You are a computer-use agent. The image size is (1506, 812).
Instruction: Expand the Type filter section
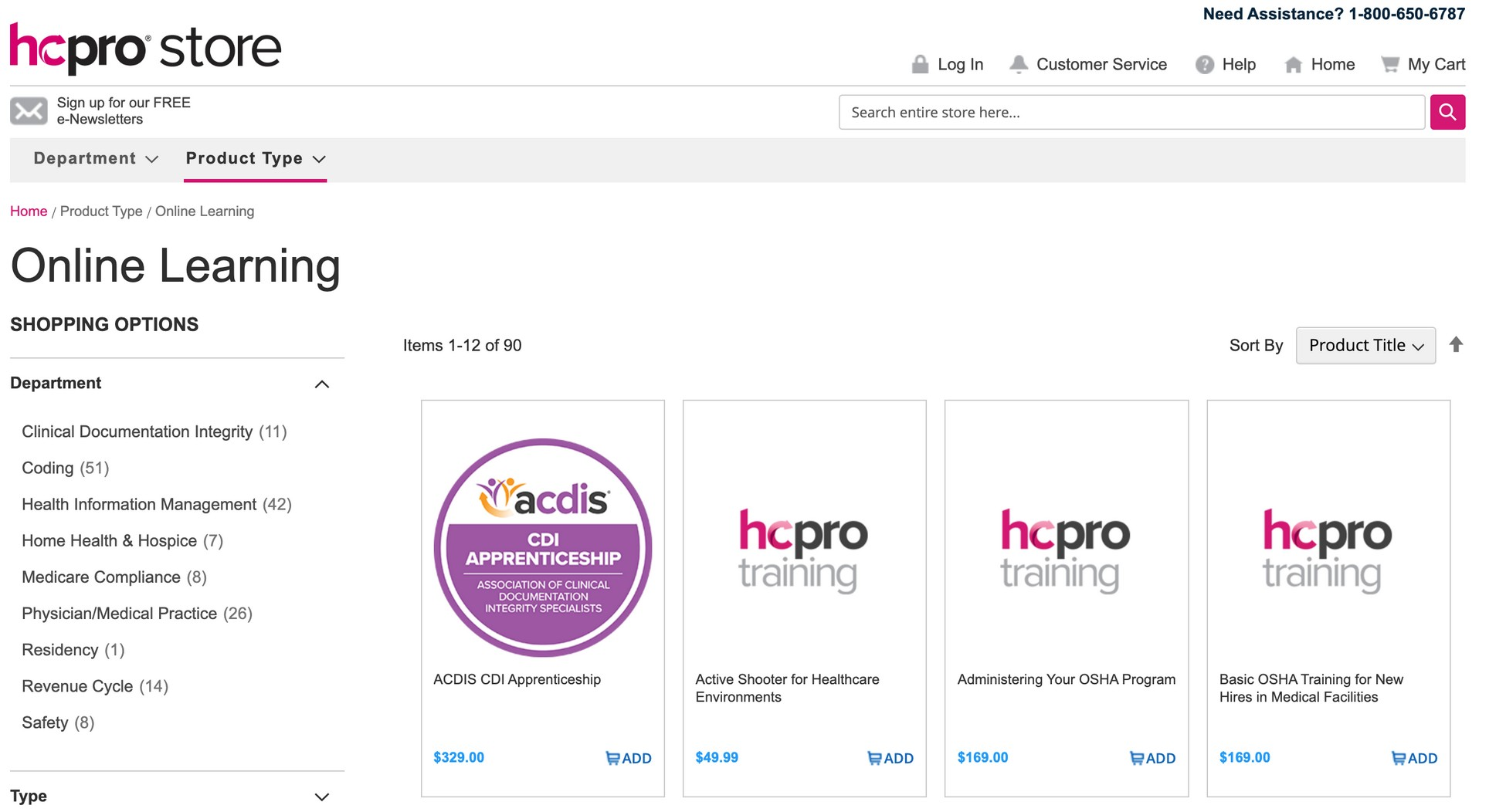point(322,797)
